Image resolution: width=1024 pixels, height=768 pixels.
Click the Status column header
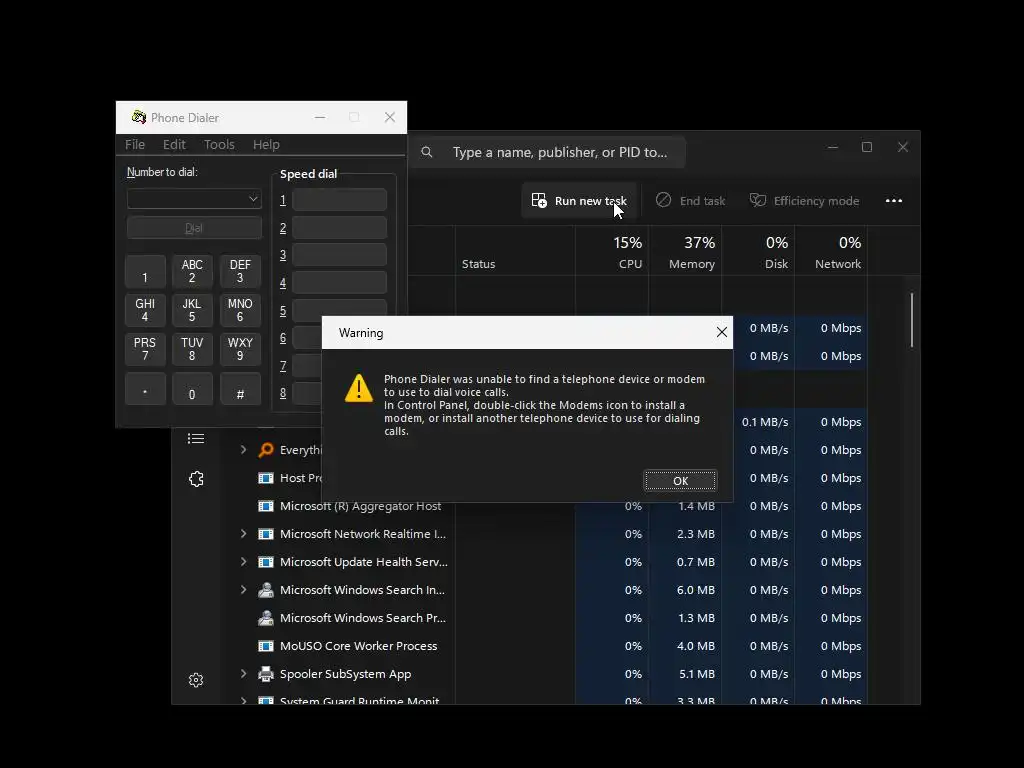click(515, 251)
